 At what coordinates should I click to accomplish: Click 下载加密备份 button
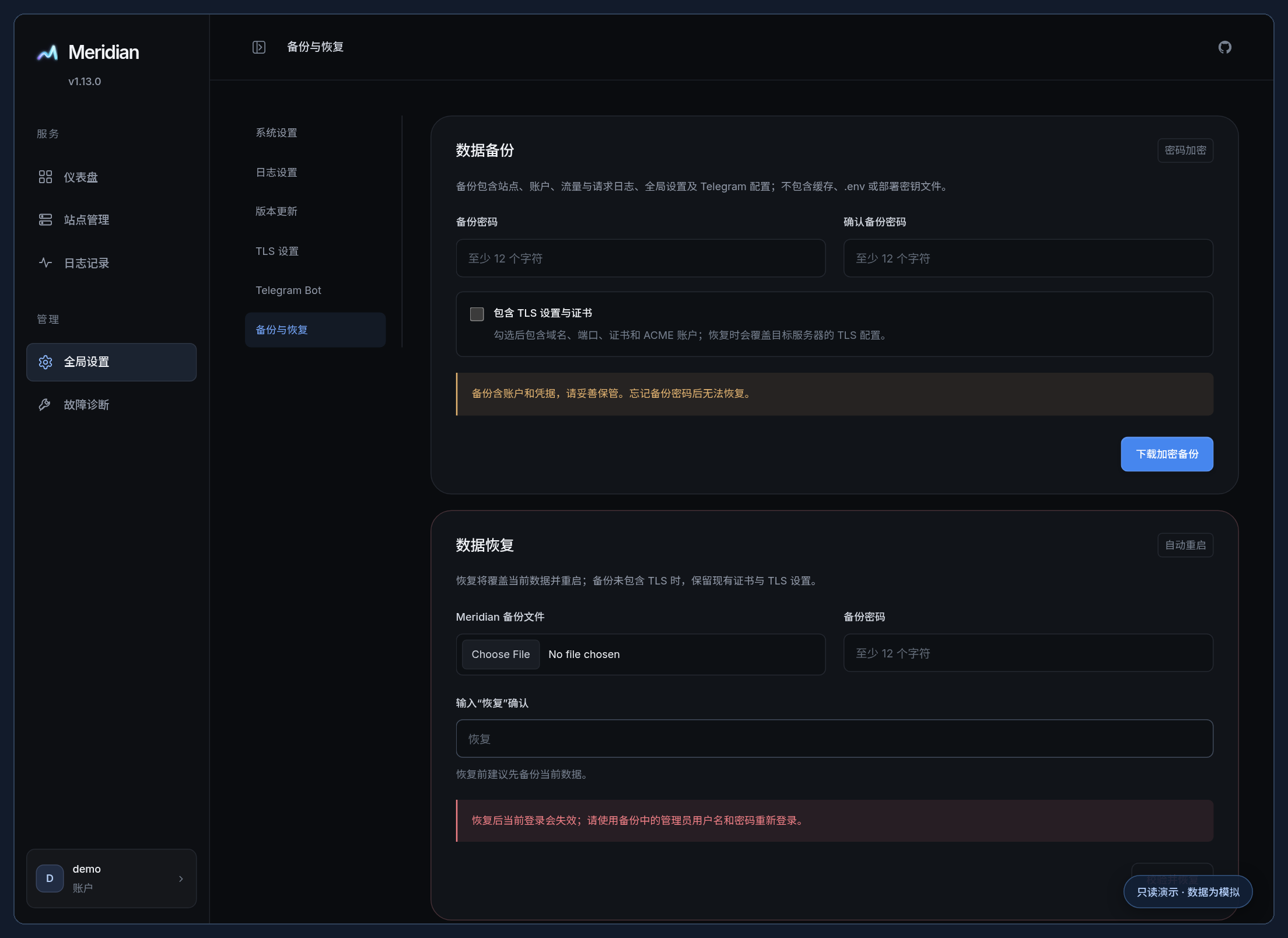(1167, 454)
